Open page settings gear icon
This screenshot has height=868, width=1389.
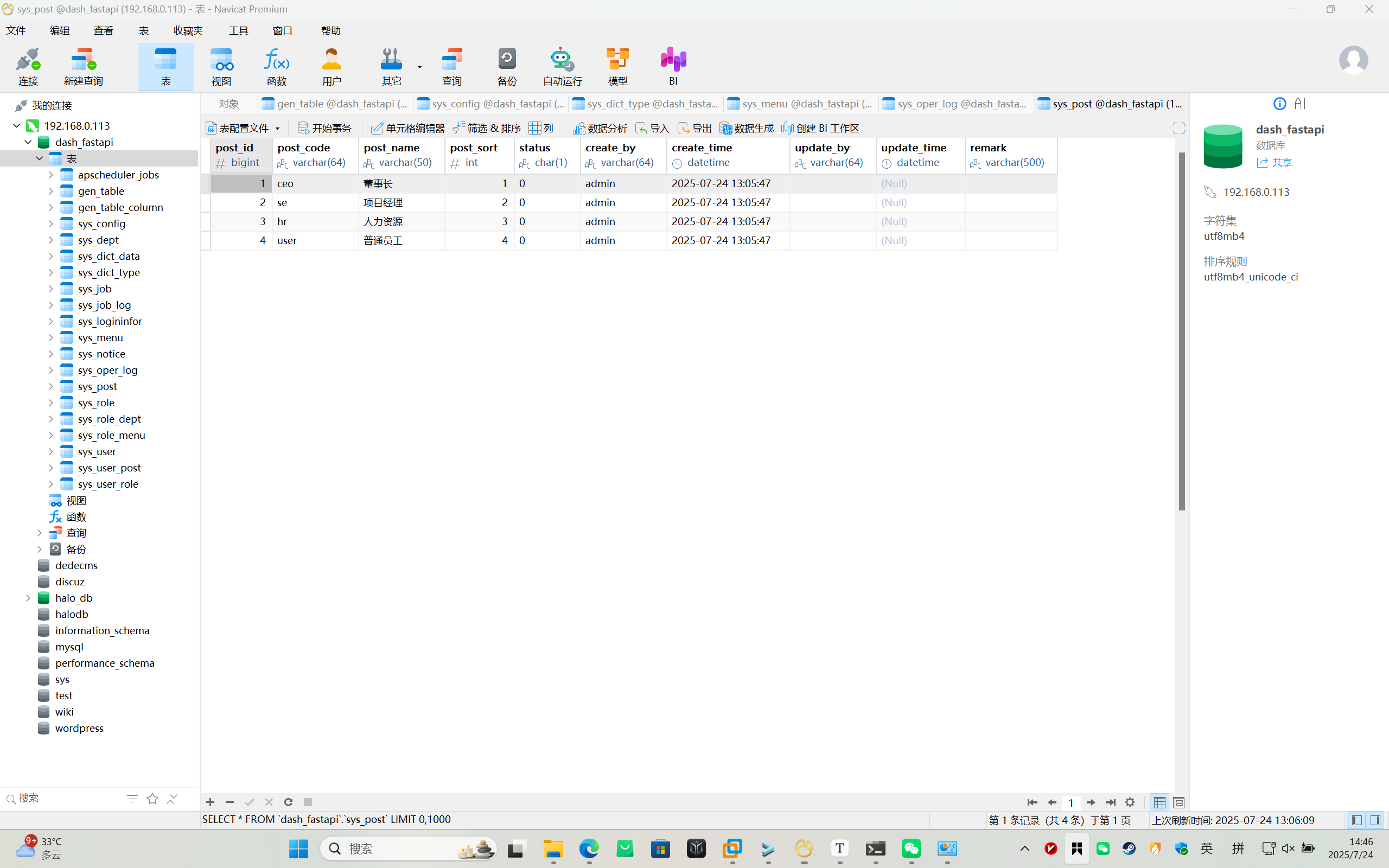[1130, 802]
